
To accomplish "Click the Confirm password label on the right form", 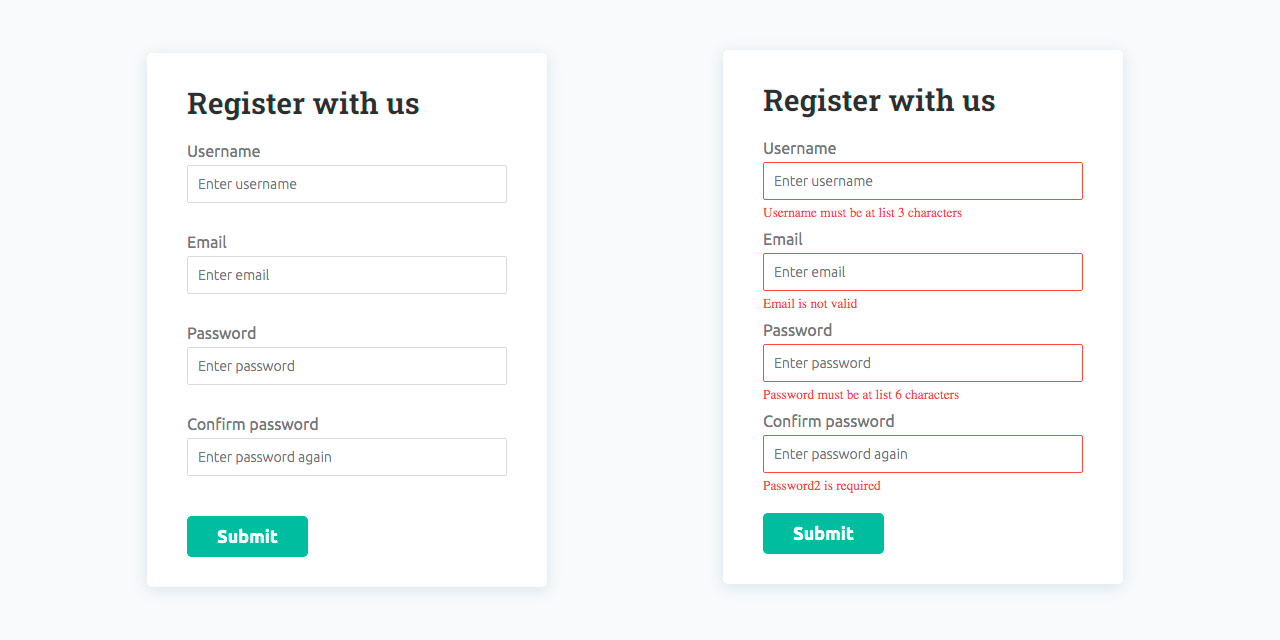I will point(828,421).
